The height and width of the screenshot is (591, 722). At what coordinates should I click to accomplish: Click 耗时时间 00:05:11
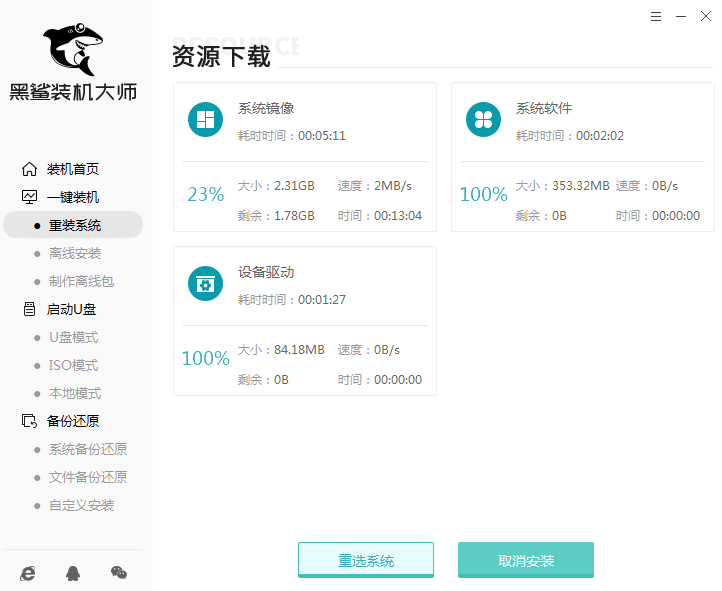pyautogui.click(x=291, y=136)
